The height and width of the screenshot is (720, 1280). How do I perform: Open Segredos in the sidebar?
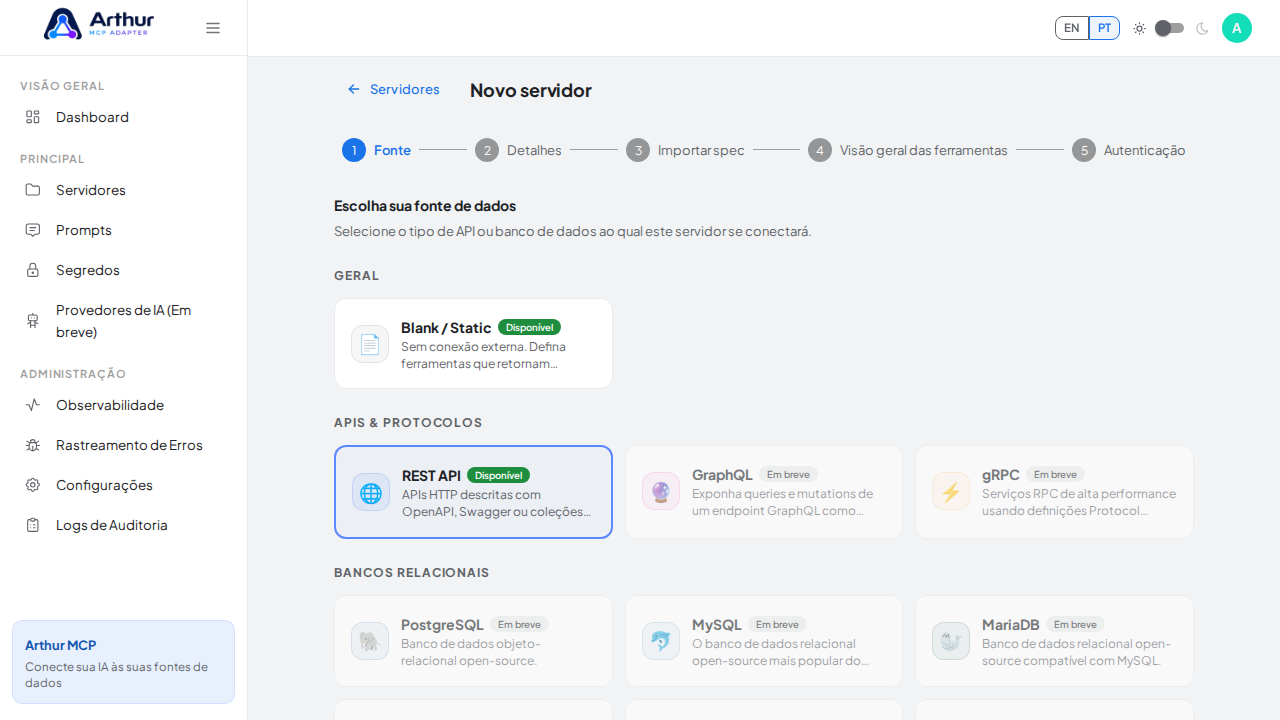click(123, 270)
